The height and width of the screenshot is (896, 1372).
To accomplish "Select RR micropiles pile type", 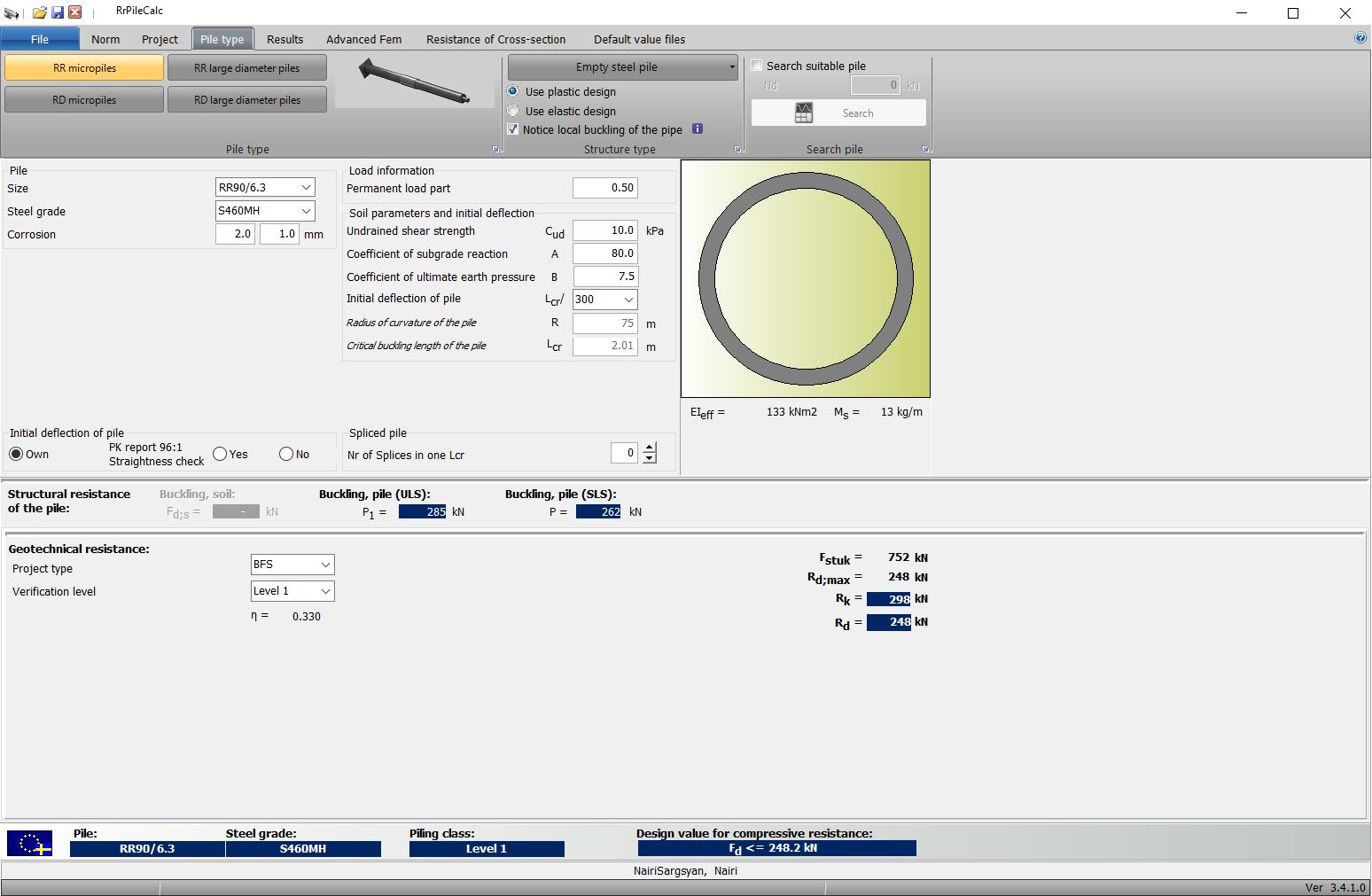I will (x=84, y=68).
